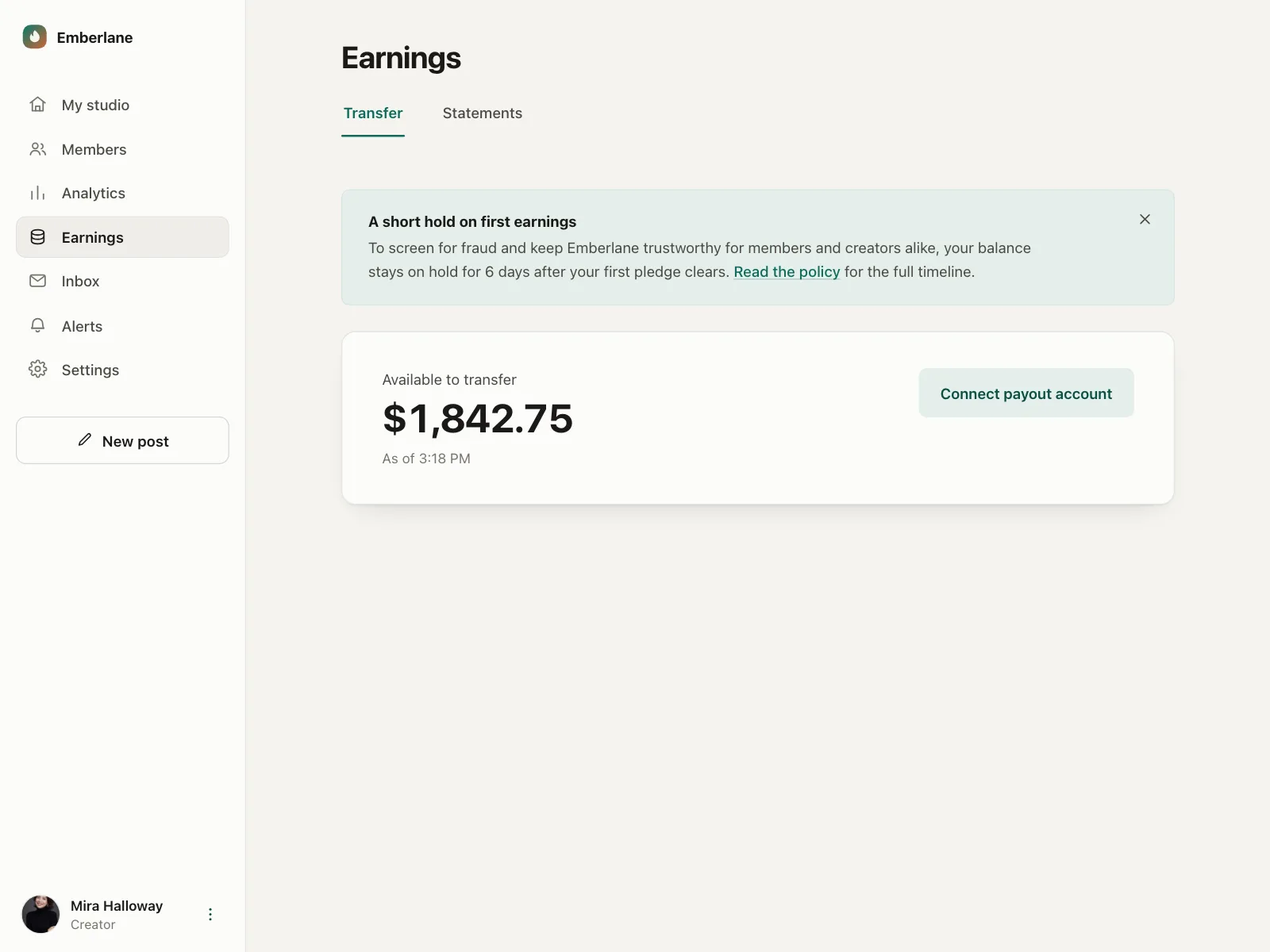Follow the Read the policy link
The height and width of the screenshot is (952, 1270).
(x=787, y=272)
